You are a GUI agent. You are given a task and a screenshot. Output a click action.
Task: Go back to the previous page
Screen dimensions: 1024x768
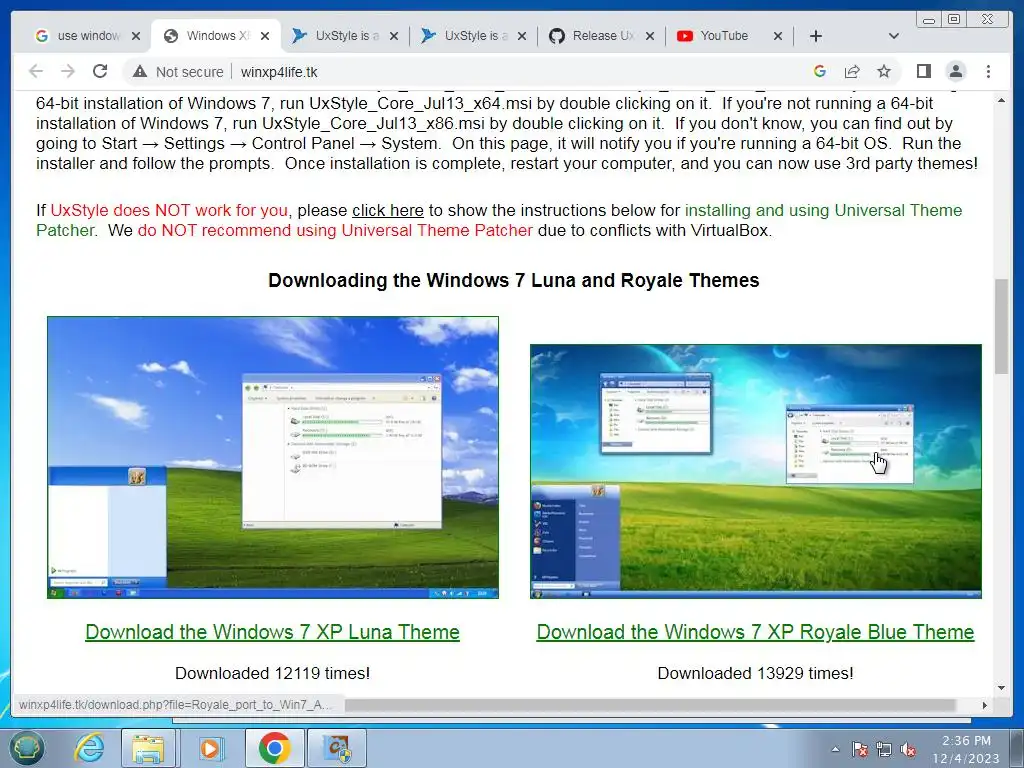coord(36,71)
